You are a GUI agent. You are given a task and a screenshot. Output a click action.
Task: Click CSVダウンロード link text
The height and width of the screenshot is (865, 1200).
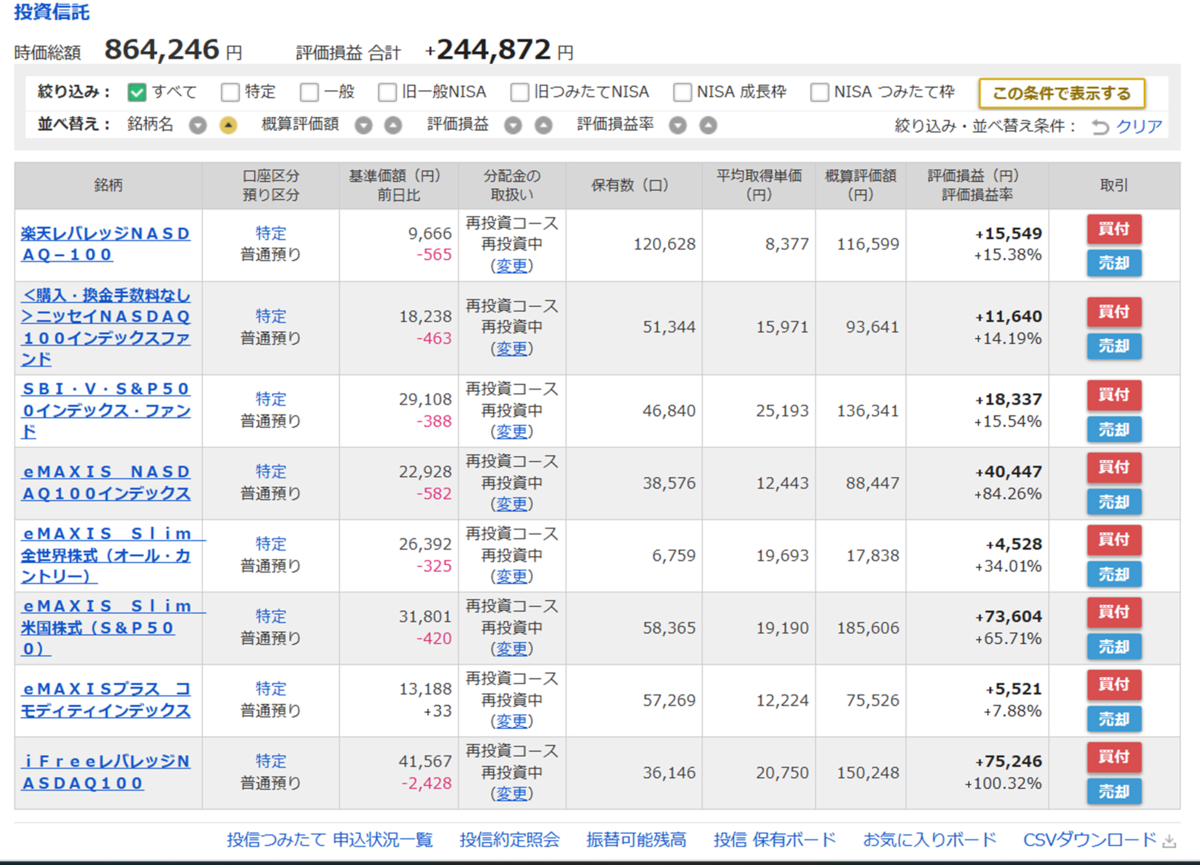click(1090, 840)
